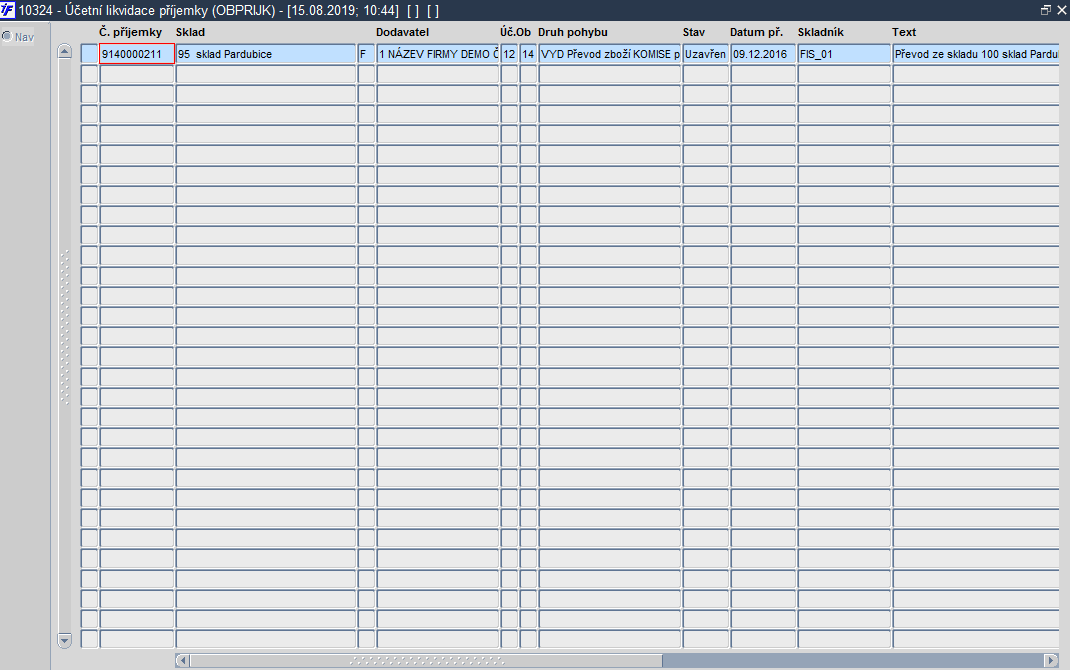Click the row selector of the first record
This screenshot has height=670, width=1070.
89,54
